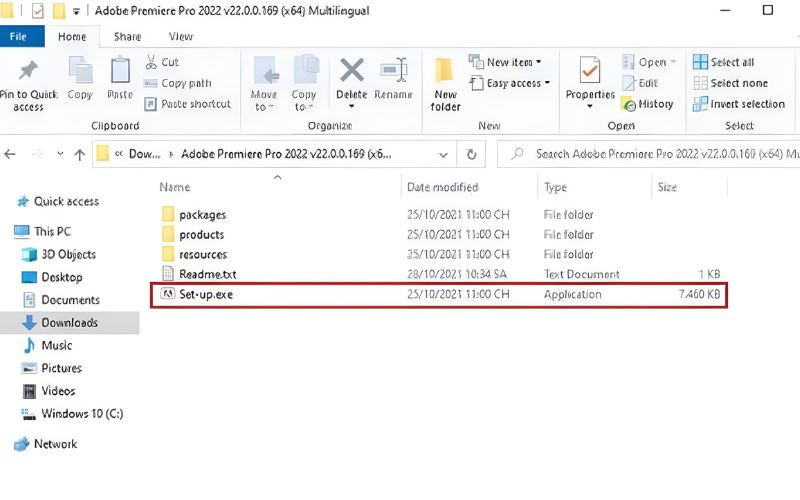Viewport: 800px width, 500px height.
Task: Open Quick access in navigation pane
Action: coord(58,202)
